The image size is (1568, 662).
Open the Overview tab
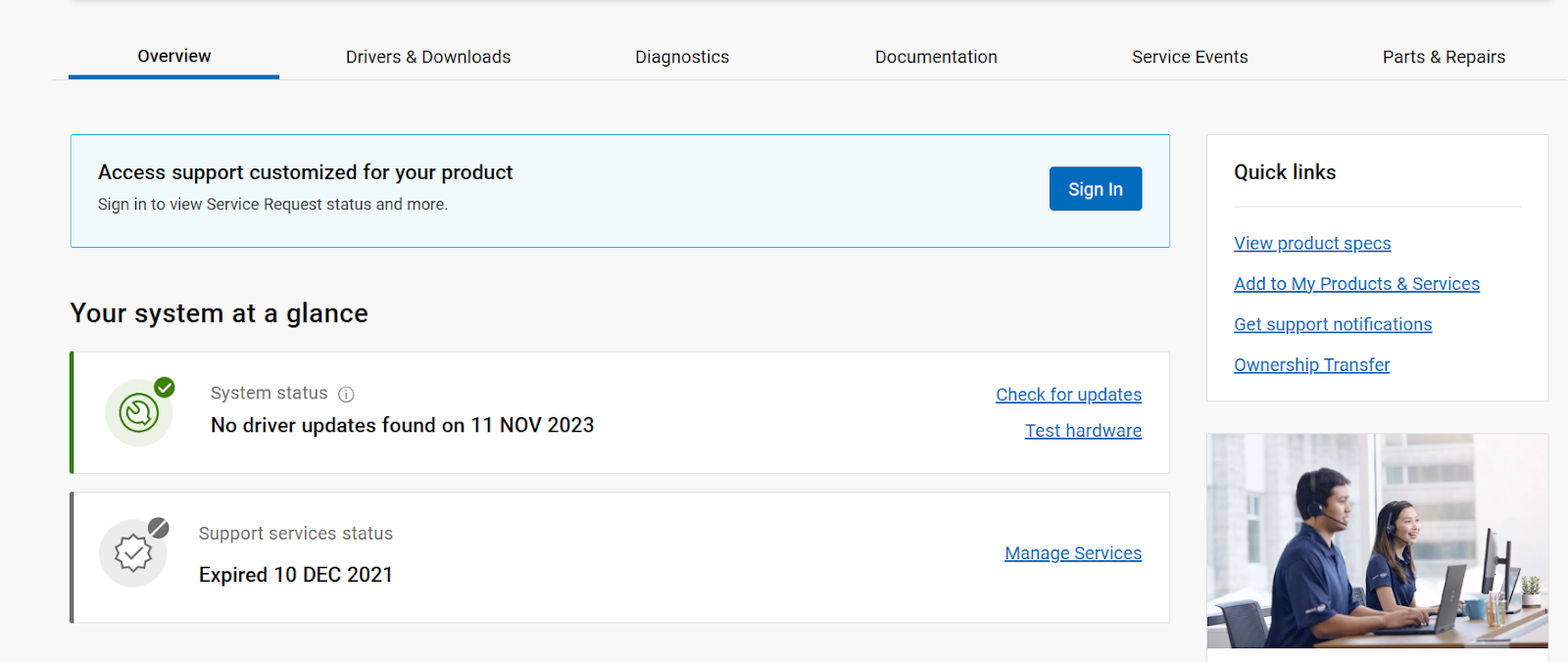coord(173,57)
